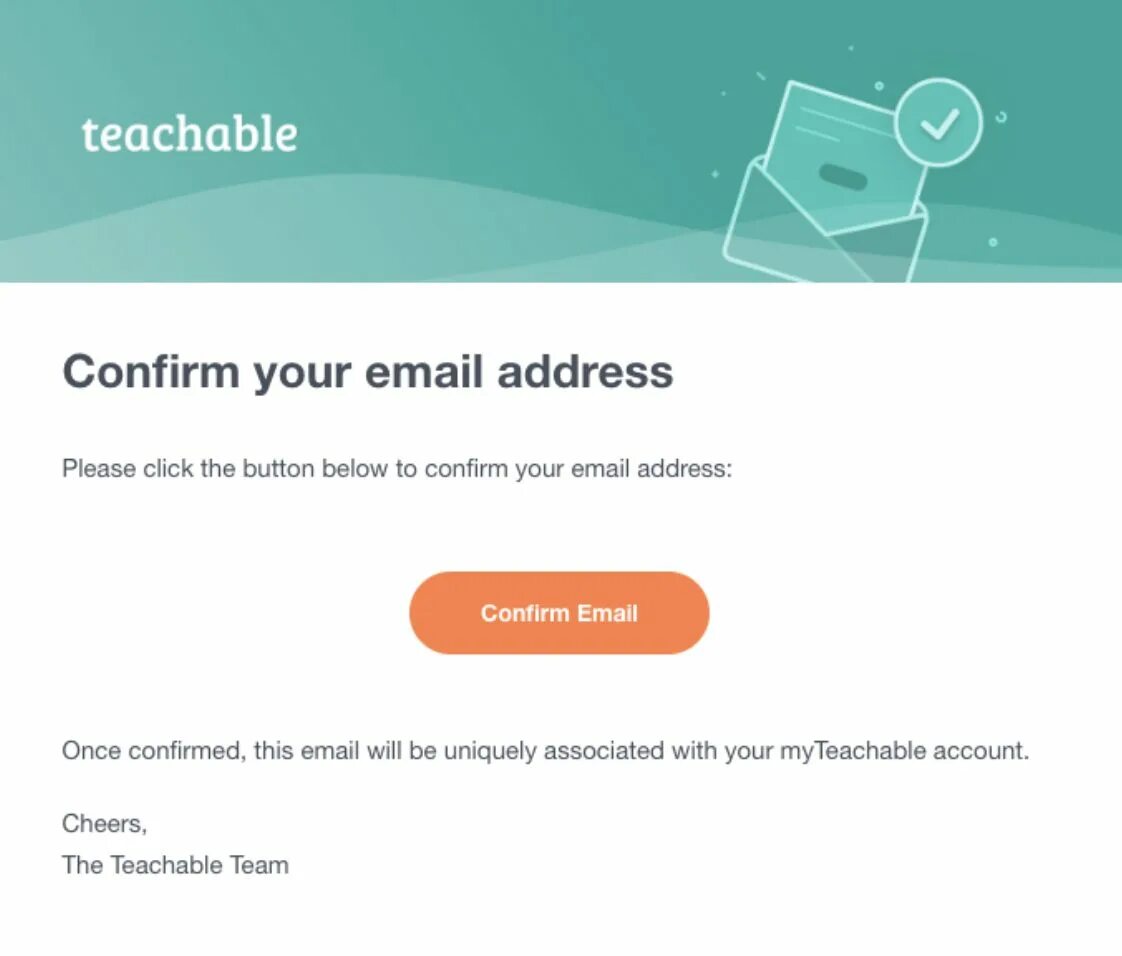Click the small ring above the letter
The image size is (1122, 956).
879,86
